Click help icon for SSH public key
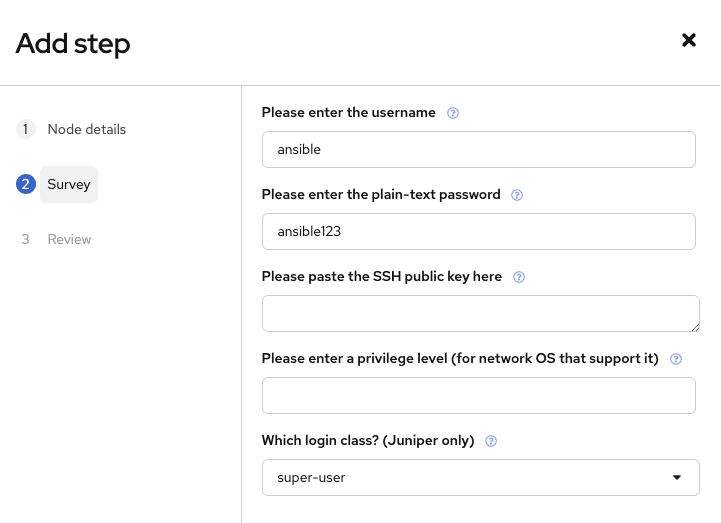This screenshot has width=721, height=523. [x=519, y=277]
